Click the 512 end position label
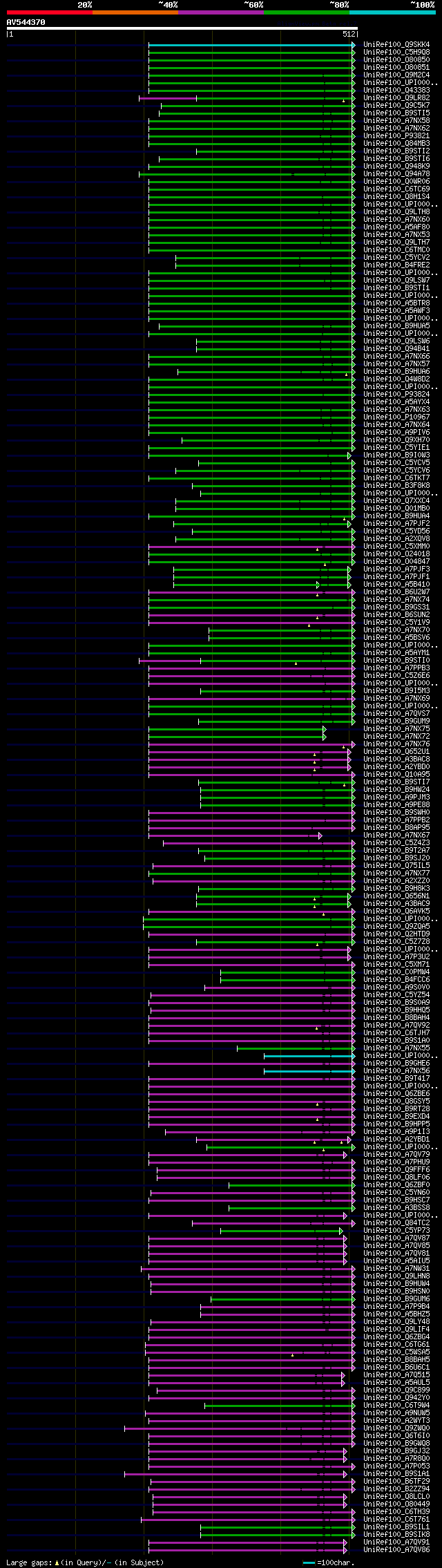Viewport: 442px width, 1568px height. [x=349, y=34]
